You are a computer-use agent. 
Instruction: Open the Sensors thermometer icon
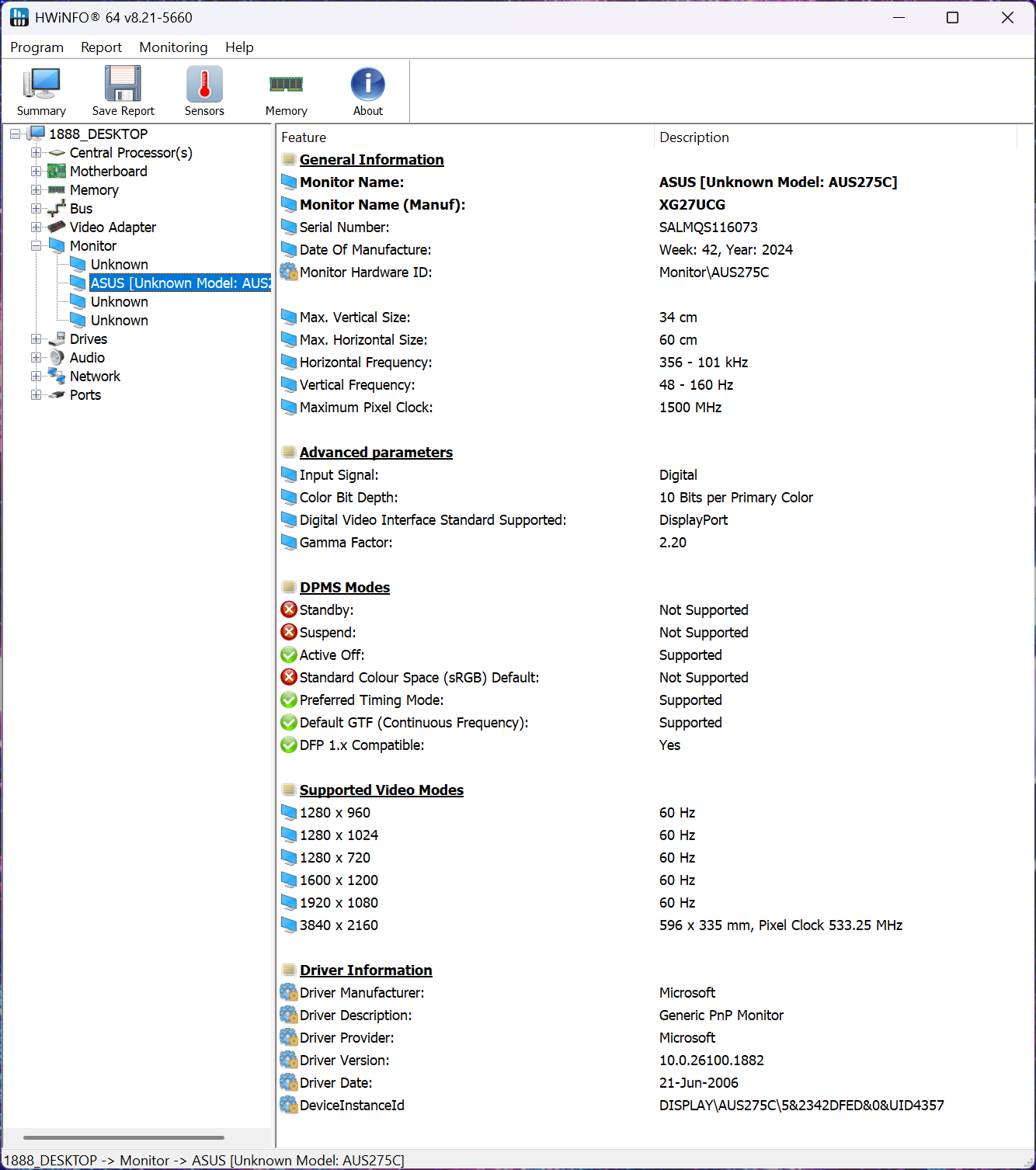click(204, 84)
